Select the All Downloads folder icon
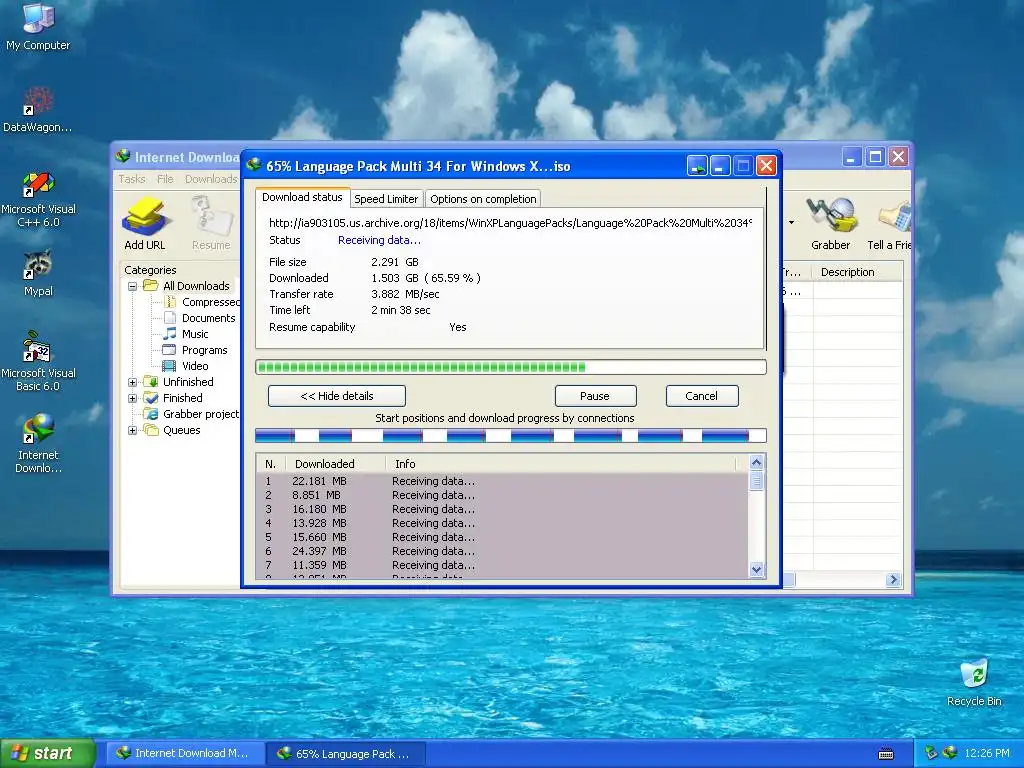The height and width of the screenshot is (768, 1024). 151,285
